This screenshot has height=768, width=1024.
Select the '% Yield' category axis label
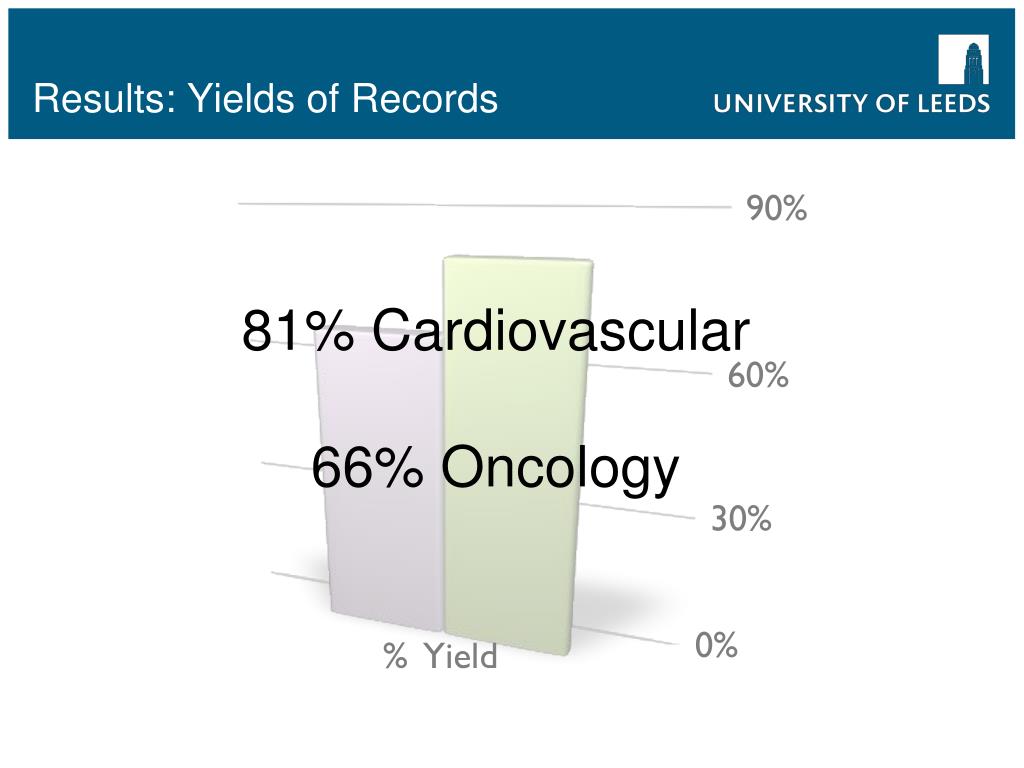coord(440,656)
